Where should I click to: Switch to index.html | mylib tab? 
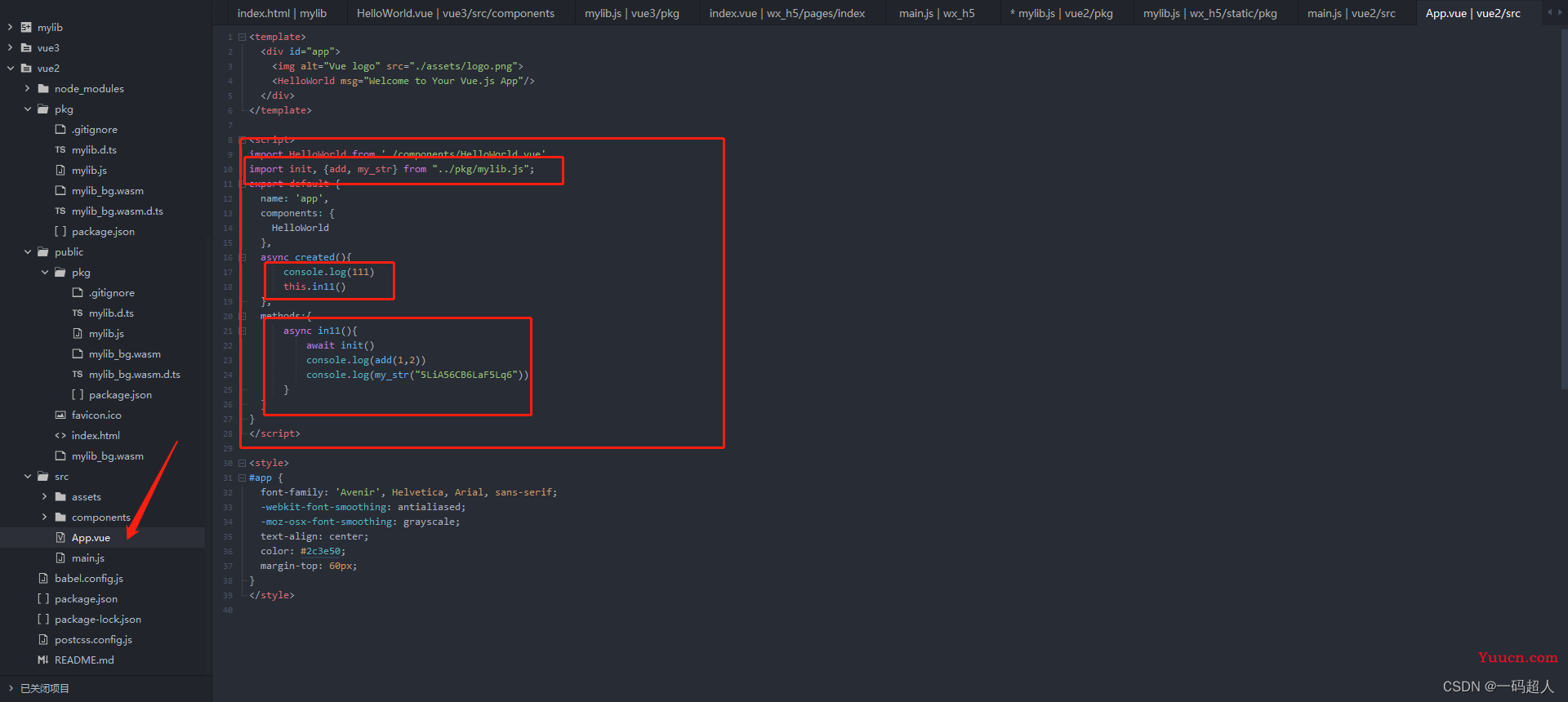click(x=282, y=13)
